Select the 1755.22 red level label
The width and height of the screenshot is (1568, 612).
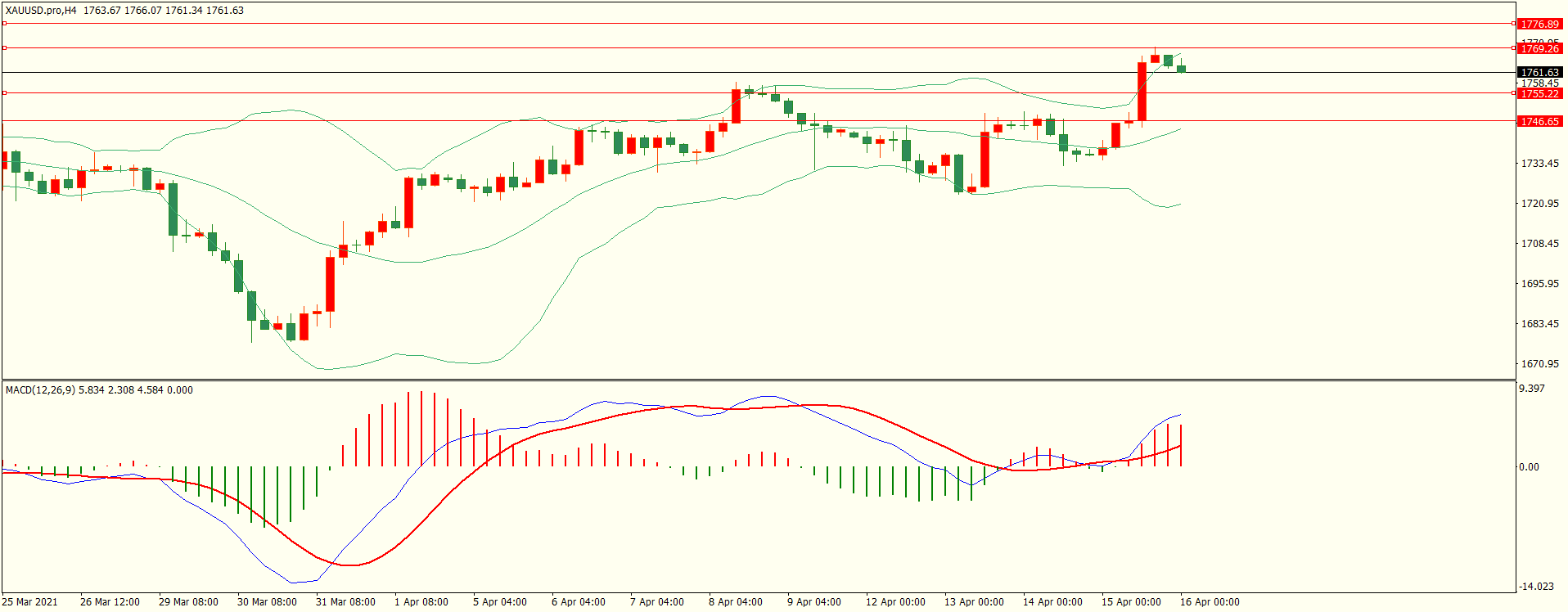[x=1539, y=94]
